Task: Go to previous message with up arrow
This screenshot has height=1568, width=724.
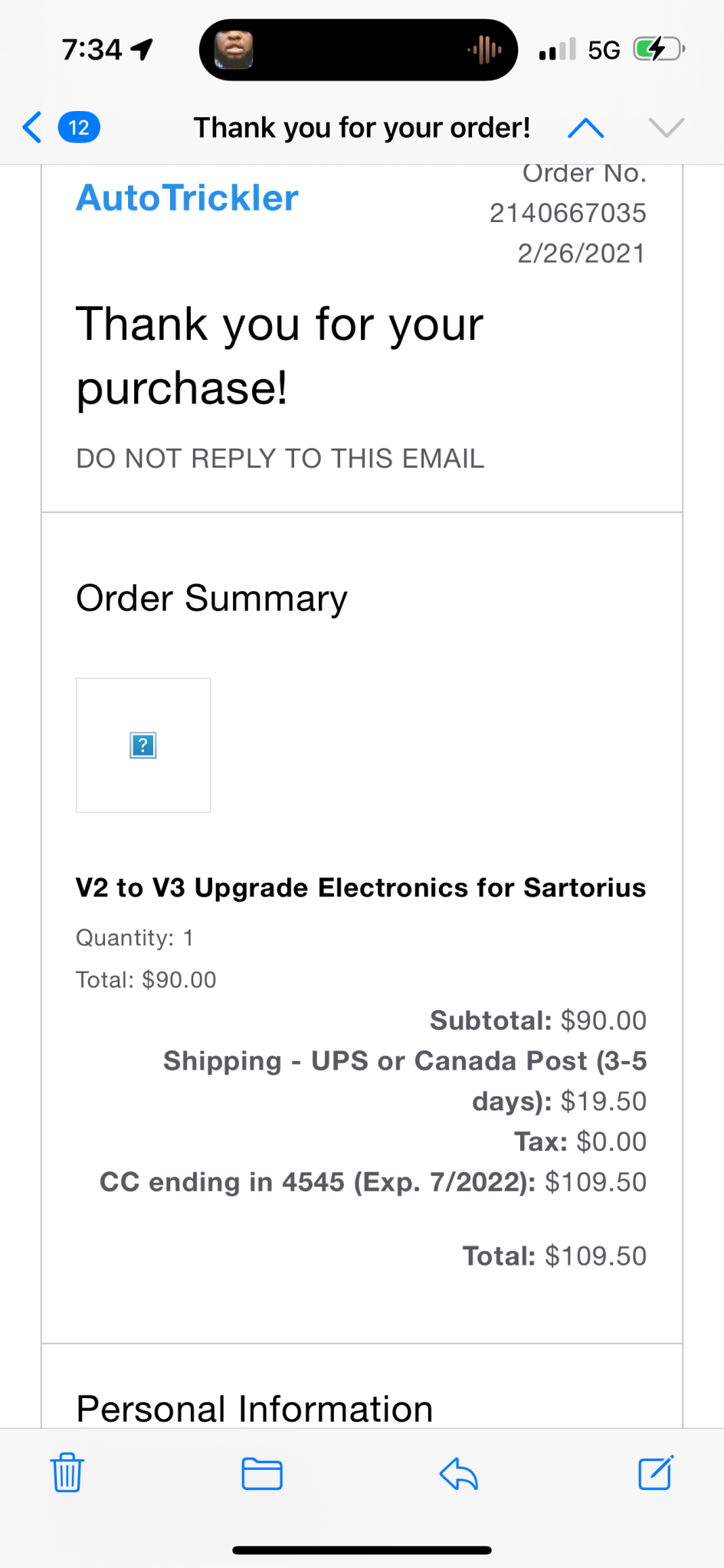Action: pos(585,128)
